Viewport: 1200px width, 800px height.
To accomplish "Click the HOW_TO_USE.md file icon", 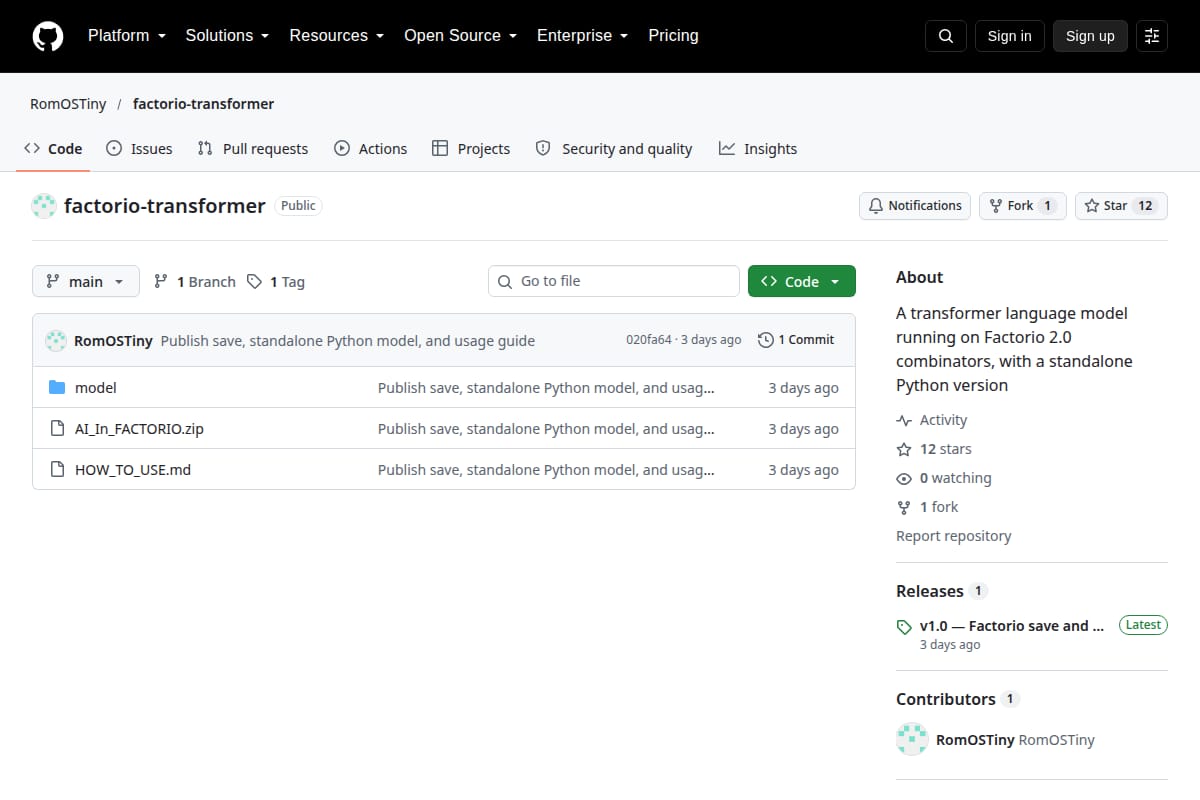I will (57, 470).
